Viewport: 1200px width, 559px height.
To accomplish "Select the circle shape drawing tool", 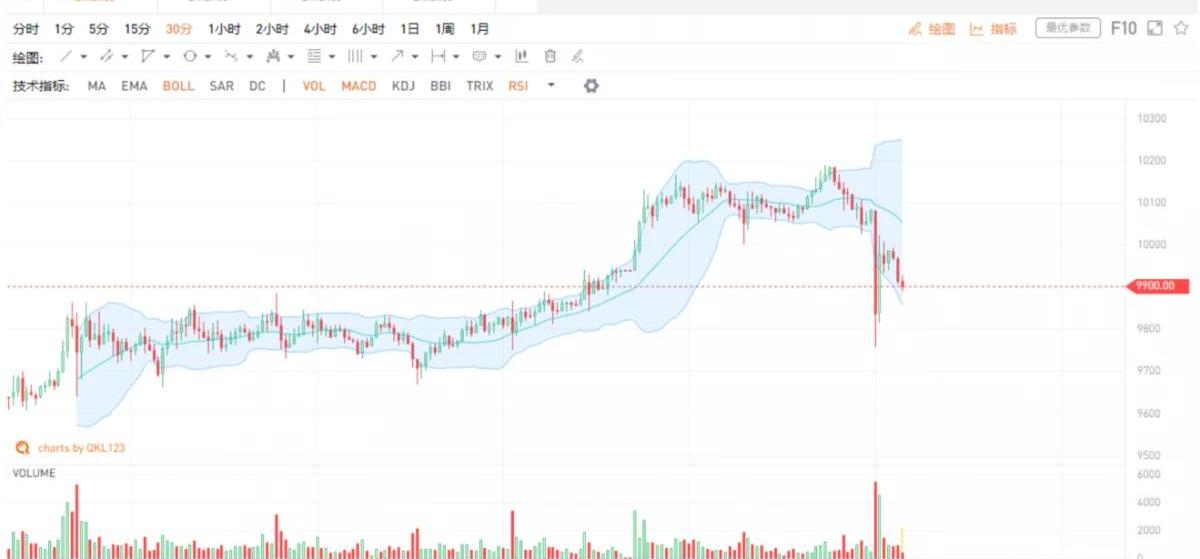I will tap(189, 57).
